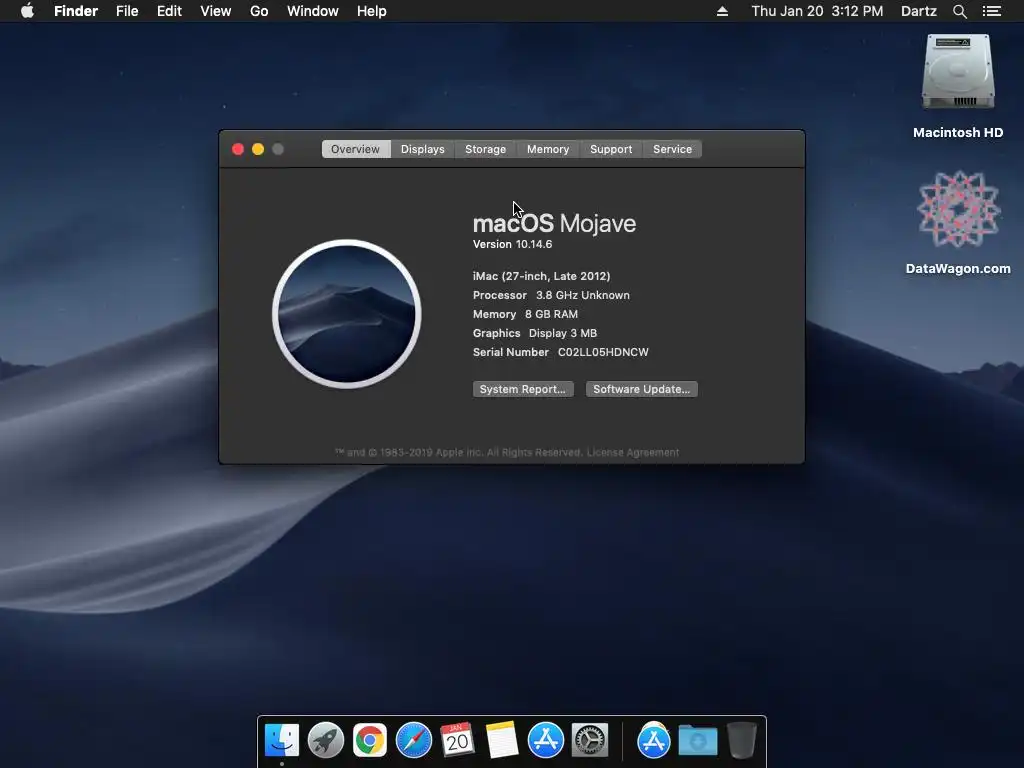Click the 8 GB RAM memory value
Image resolution: width=1024 pixels, height=768 pixels.
(x=551, y=314)
